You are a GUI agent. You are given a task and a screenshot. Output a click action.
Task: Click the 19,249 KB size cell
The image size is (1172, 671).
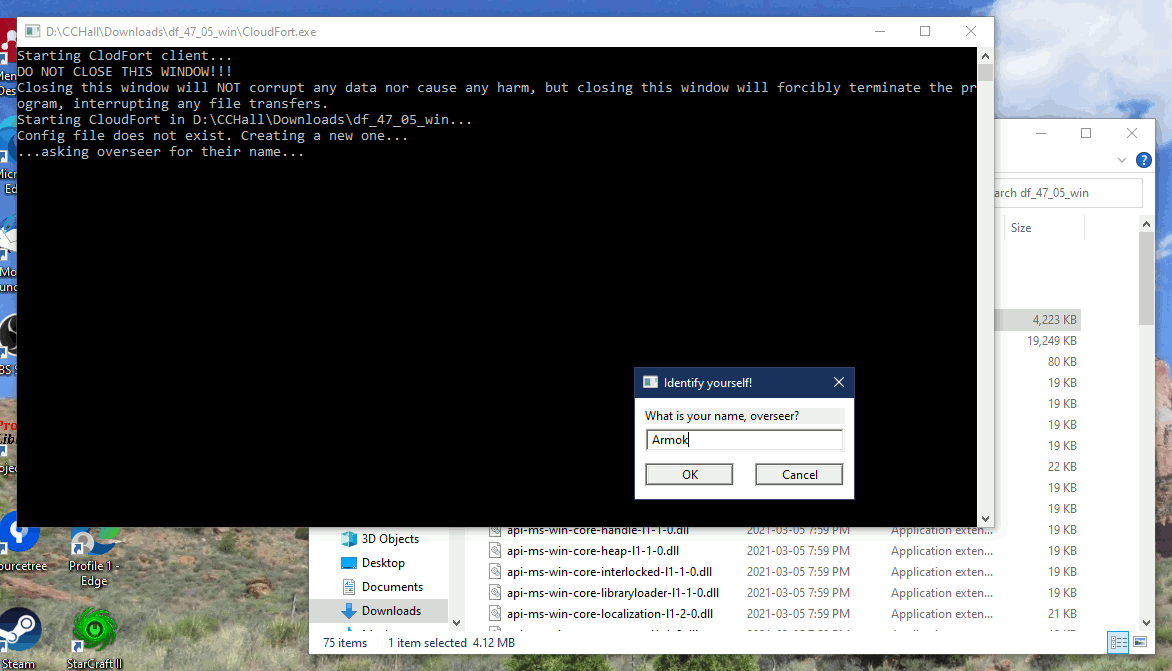pyautogui.click(x=1052, y=341)
